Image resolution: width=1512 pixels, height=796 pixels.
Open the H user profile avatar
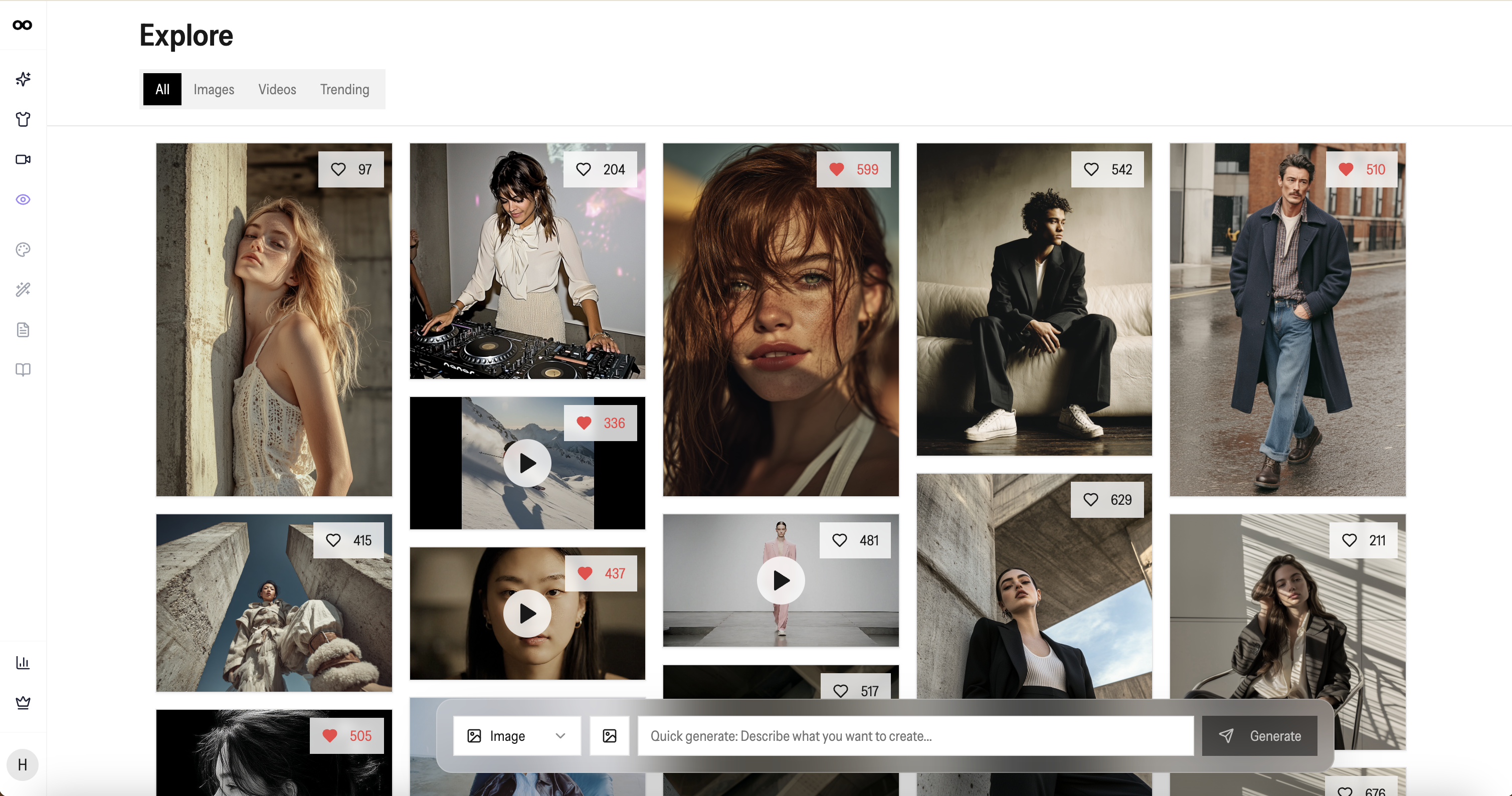tap(22, 764)
